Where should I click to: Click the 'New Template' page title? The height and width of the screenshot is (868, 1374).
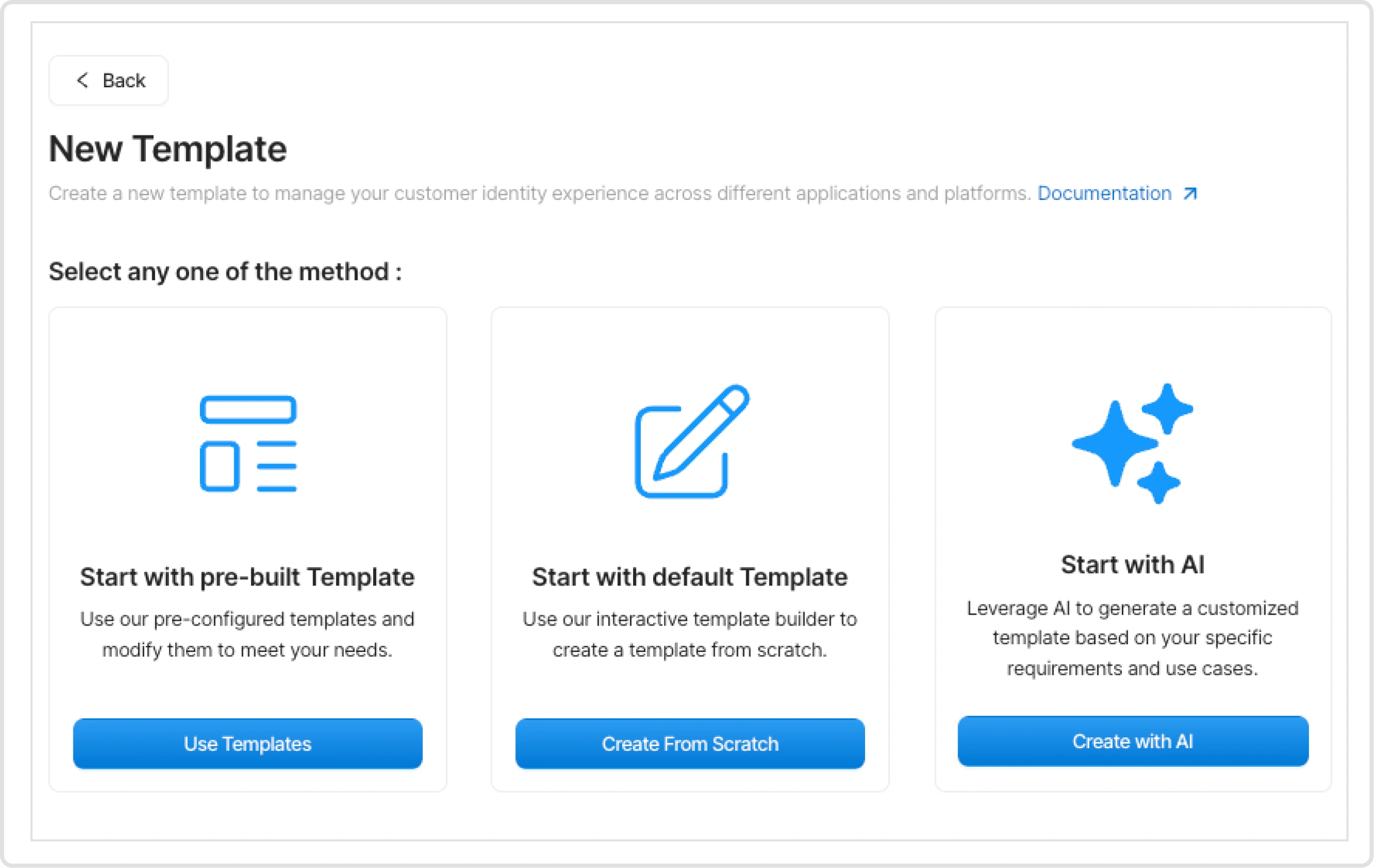(168, 149)
